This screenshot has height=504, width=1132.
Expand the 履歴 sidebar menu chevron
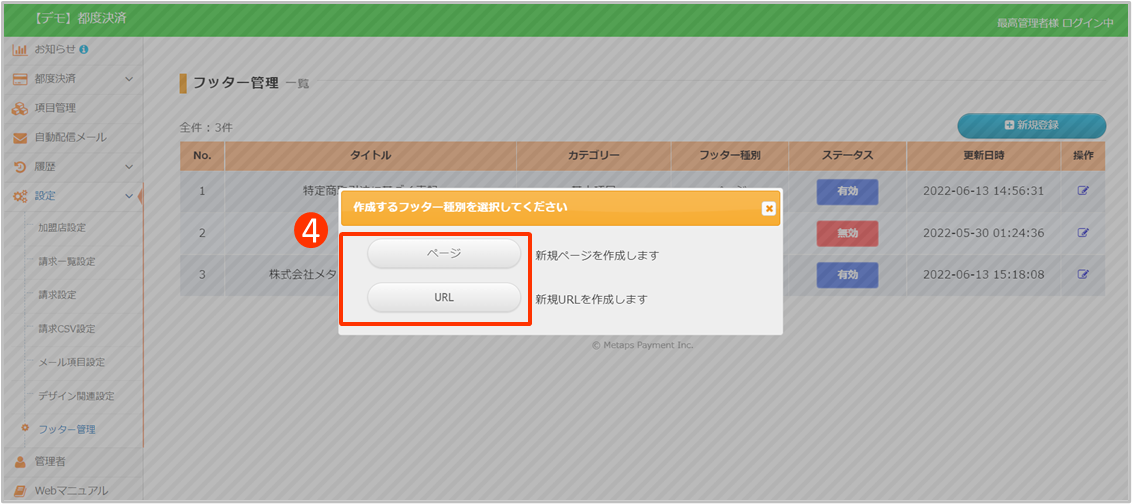(129, 166)
